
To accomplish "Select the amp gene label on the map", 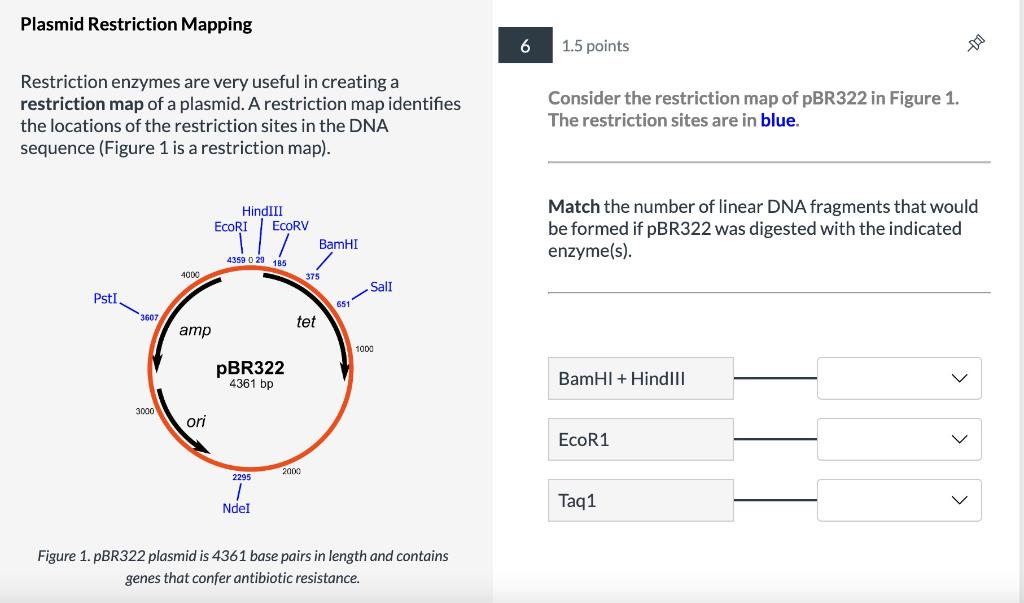I will click(x=193, y=329).
